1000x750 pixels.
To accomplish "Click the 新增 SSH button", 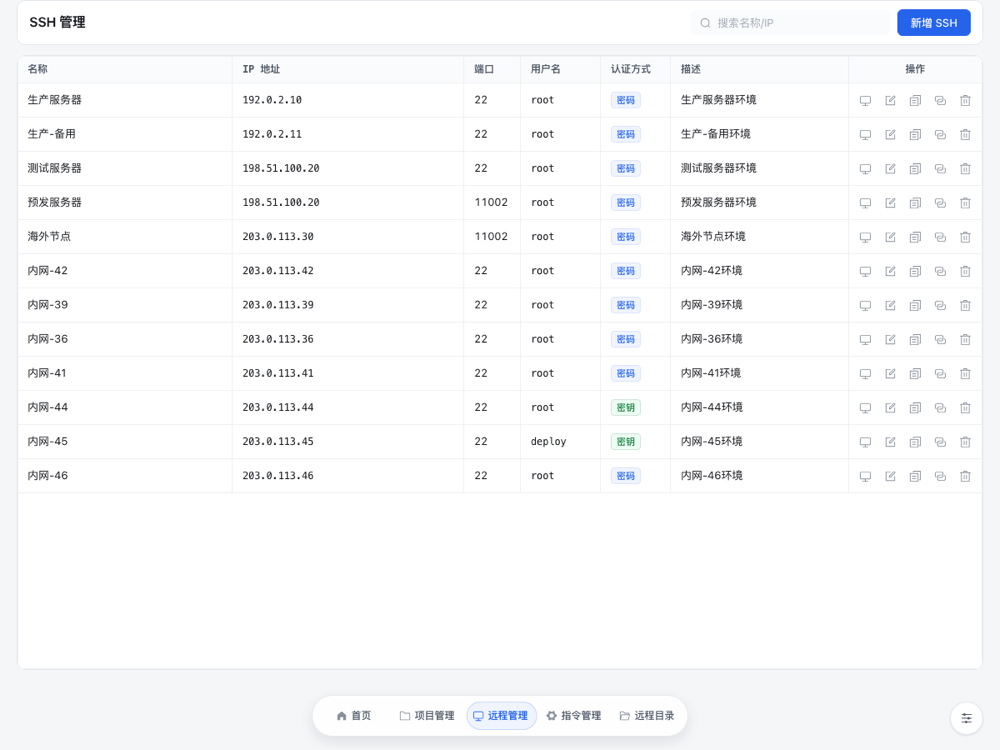I will point(934,23).
